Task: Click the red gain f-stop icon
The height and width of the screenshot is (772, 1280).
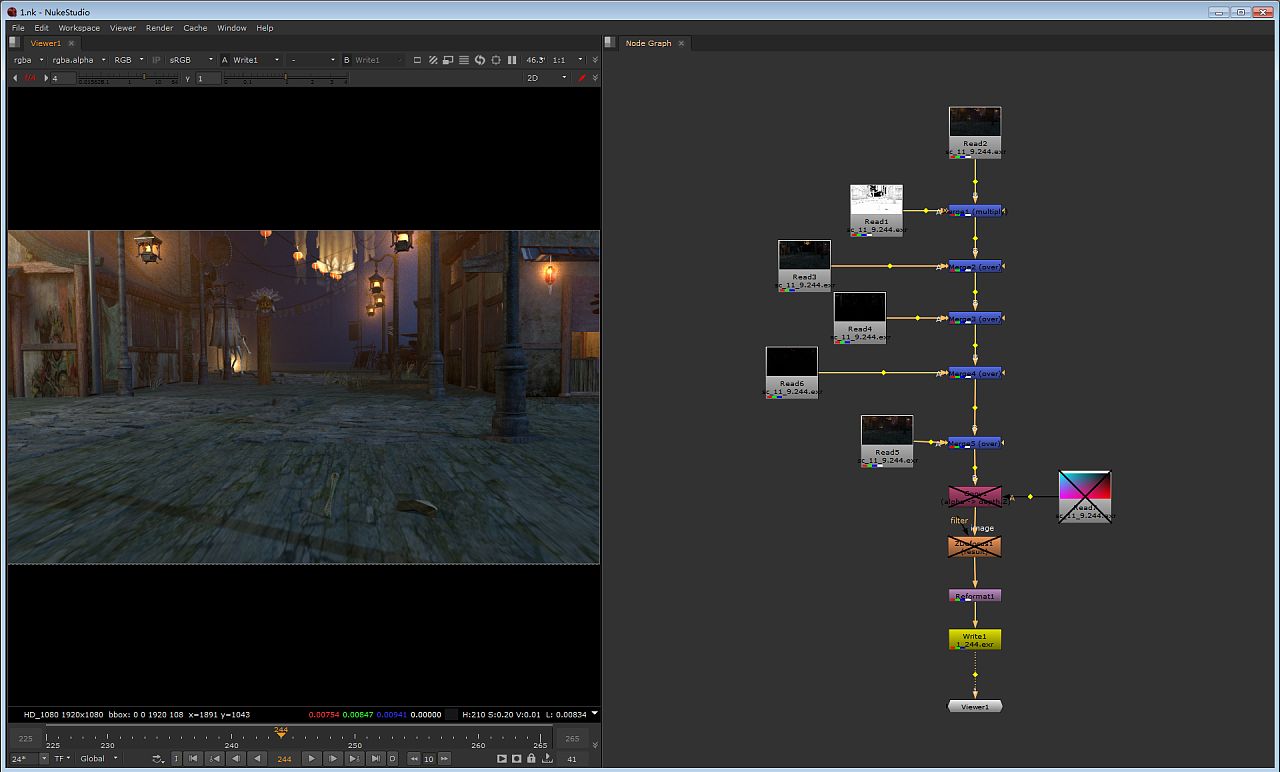Action: 30,78
